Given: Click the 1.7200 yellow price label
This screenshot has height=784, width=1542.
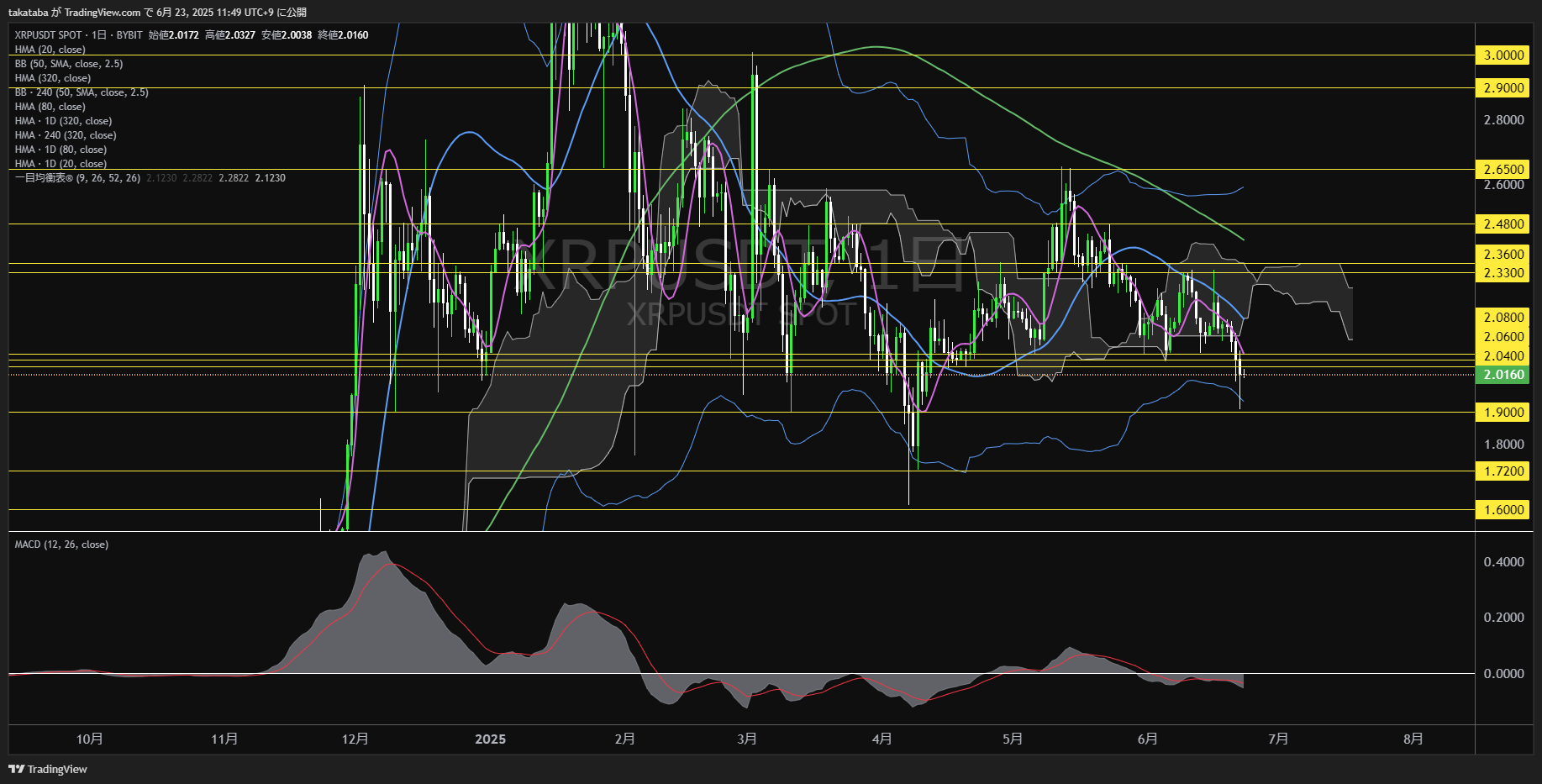Looking at the screenshot, I should [x=1503, y=471].
